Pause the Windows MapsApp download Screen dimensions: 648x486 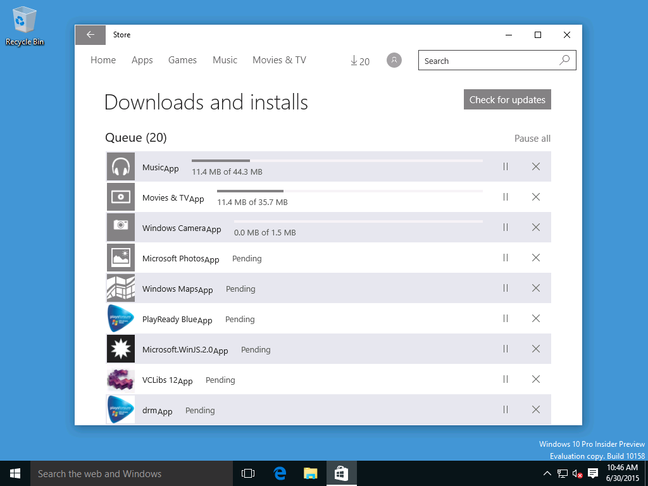tap(505, 288)
